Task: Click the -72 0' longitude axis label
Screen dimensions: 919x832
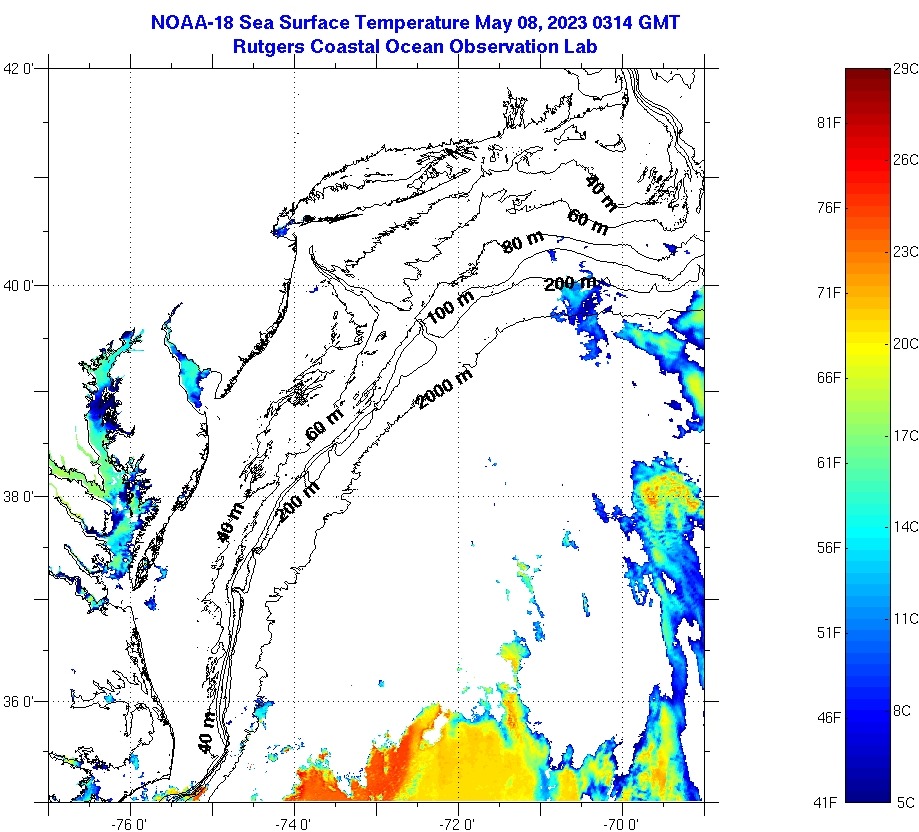Action: click(x=458, y=824)
